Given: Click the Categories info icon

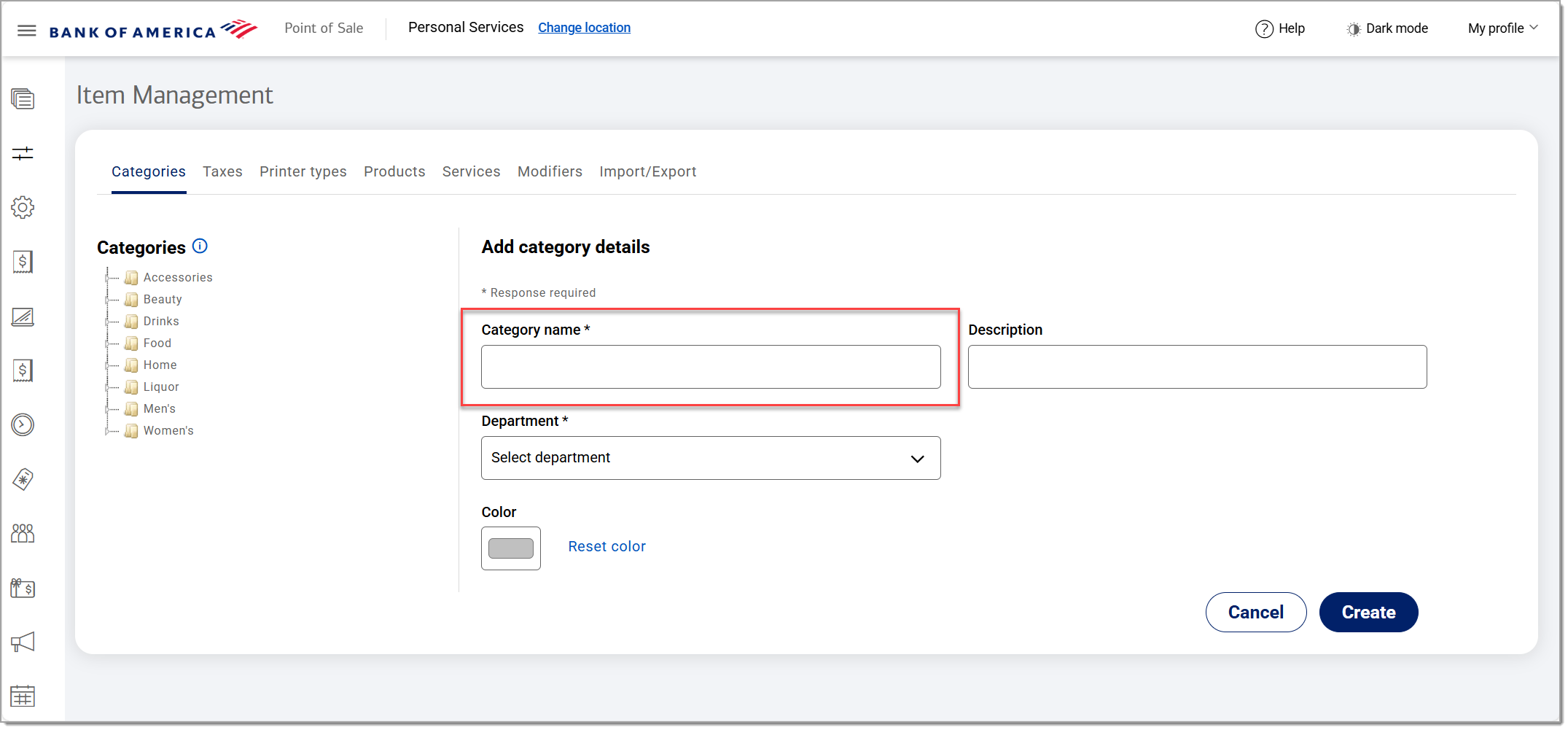Looking at the screenshot, I should coord(200,246).
